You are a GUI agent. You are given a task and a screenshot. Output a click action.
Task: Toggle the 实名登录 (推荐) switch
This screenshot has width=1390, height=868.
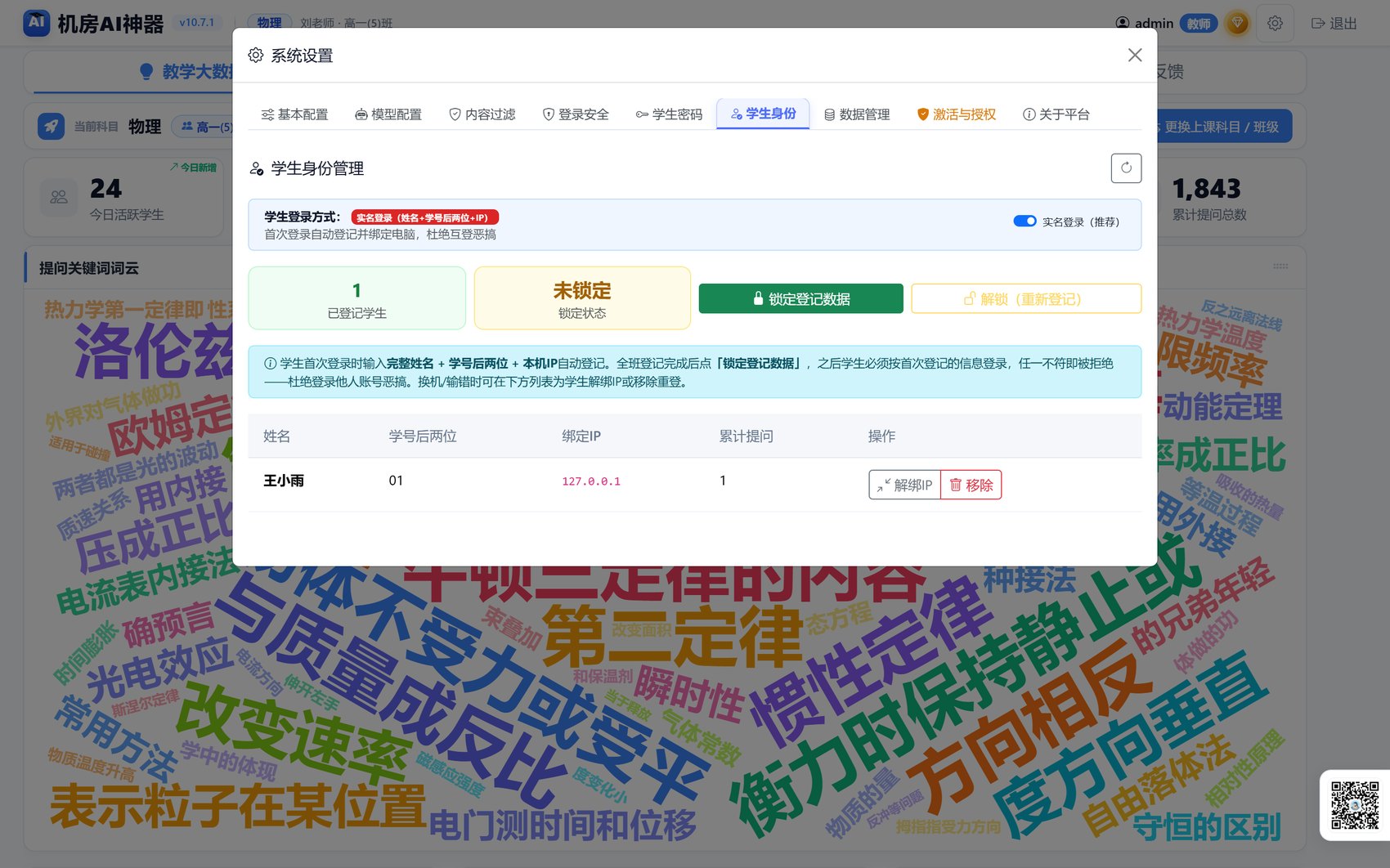[1025, 221]
